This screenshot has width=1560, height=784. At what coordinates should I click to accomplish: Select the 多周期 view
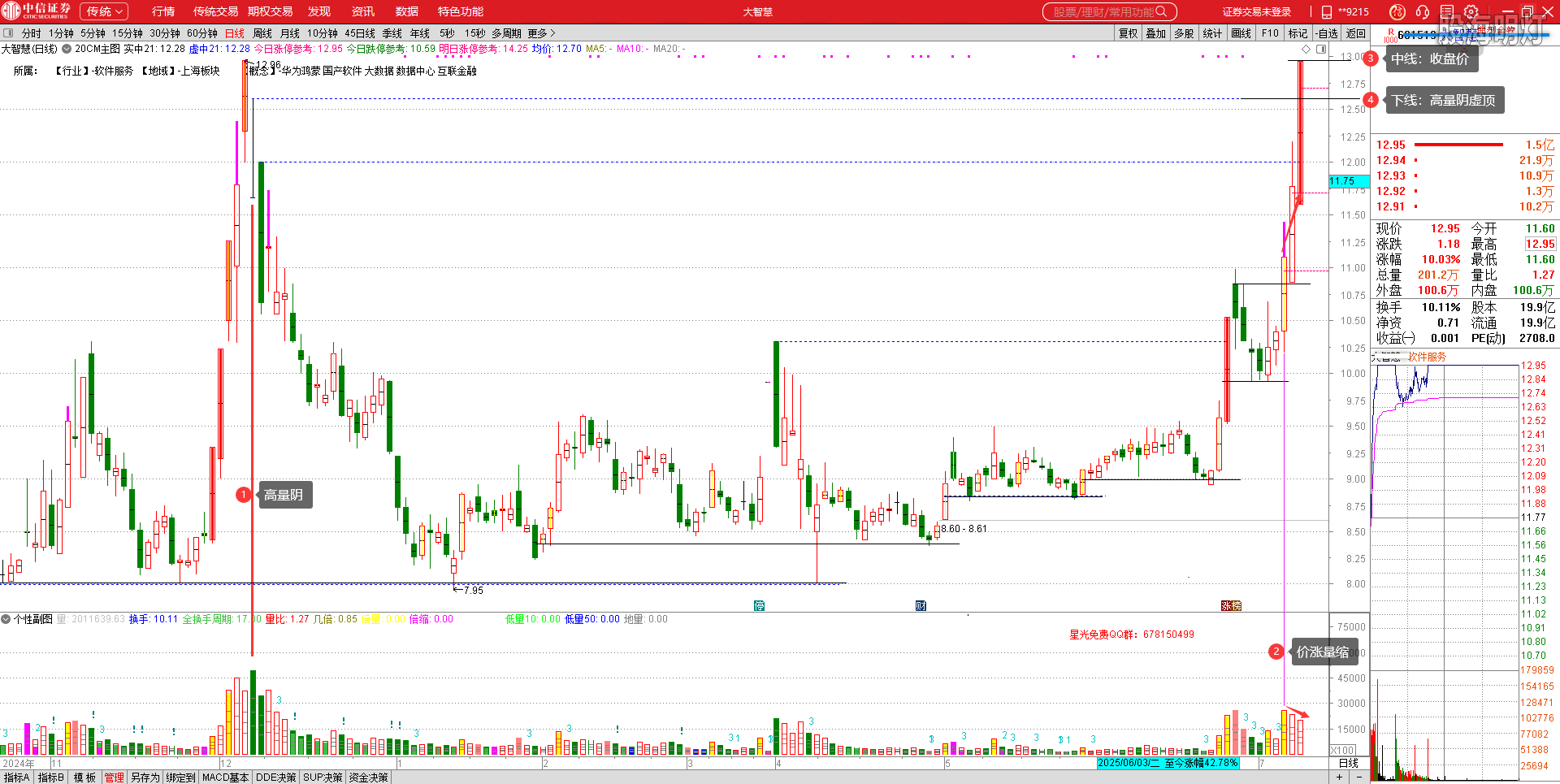(x=506, y=33)
